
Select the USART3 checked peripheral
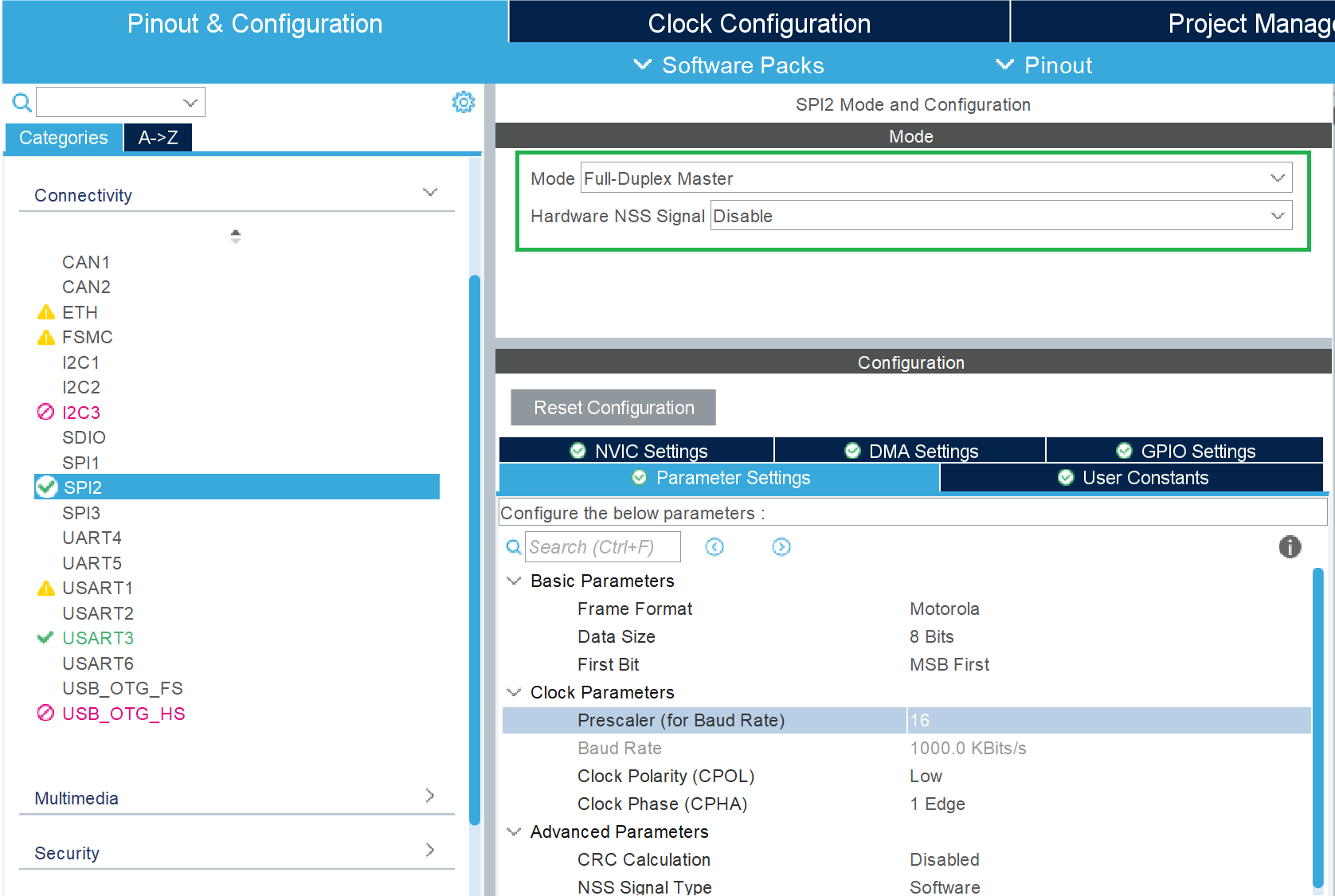pos(97,638)
